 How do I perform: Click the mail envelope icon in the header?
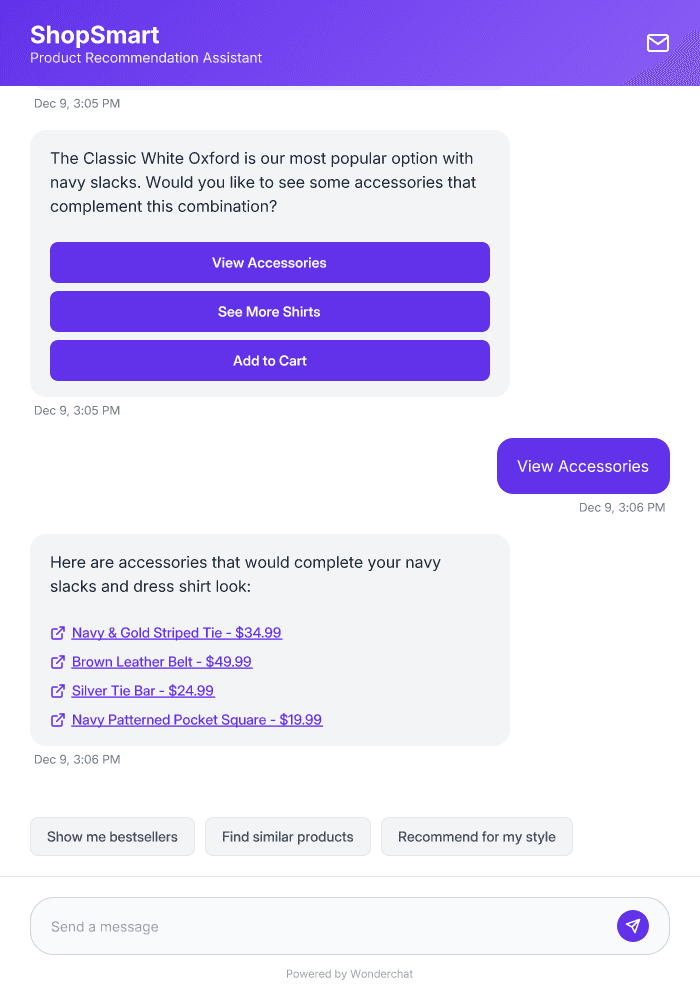(x=657, y=43)
